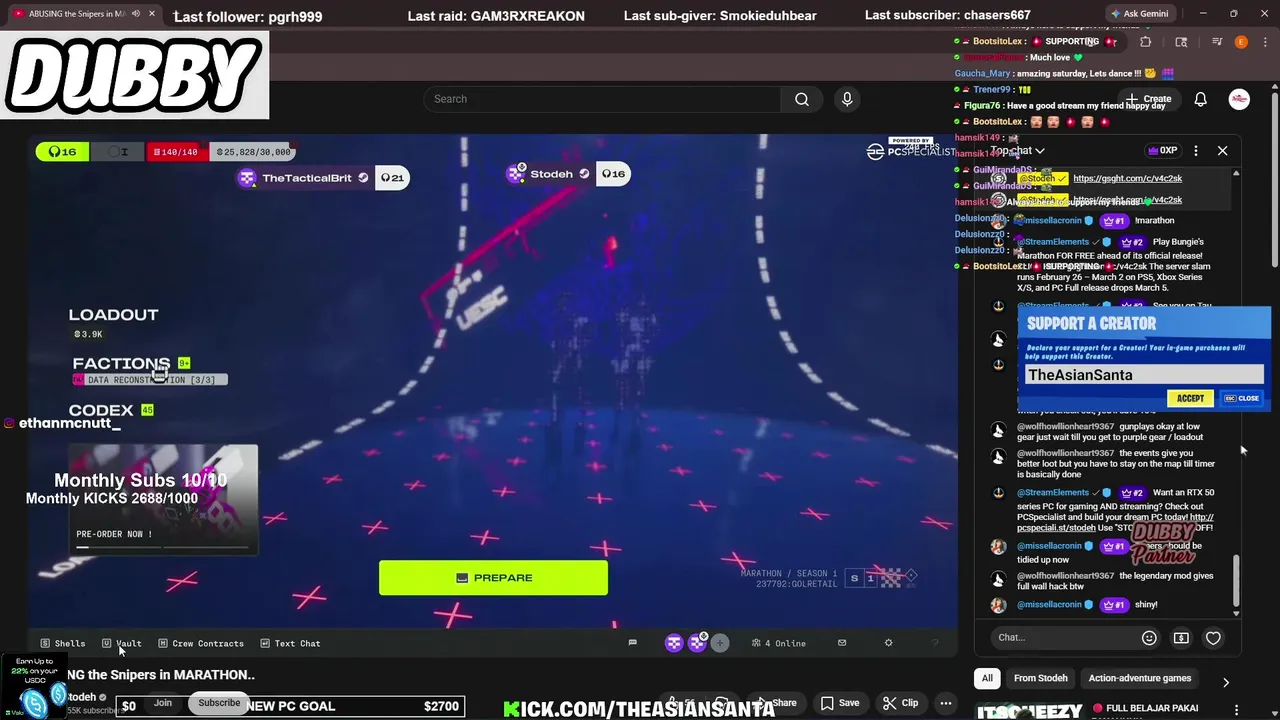Click ACCEPT in Support a Creator popup

[1190, 398]
